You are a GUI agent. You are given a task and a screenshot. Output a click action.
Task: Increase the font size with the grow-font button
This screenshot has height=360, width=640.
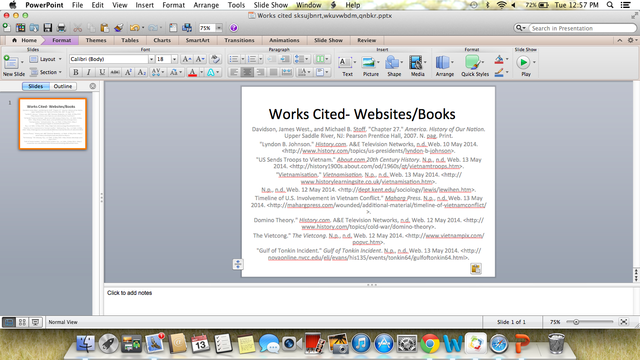click(187, 59)
